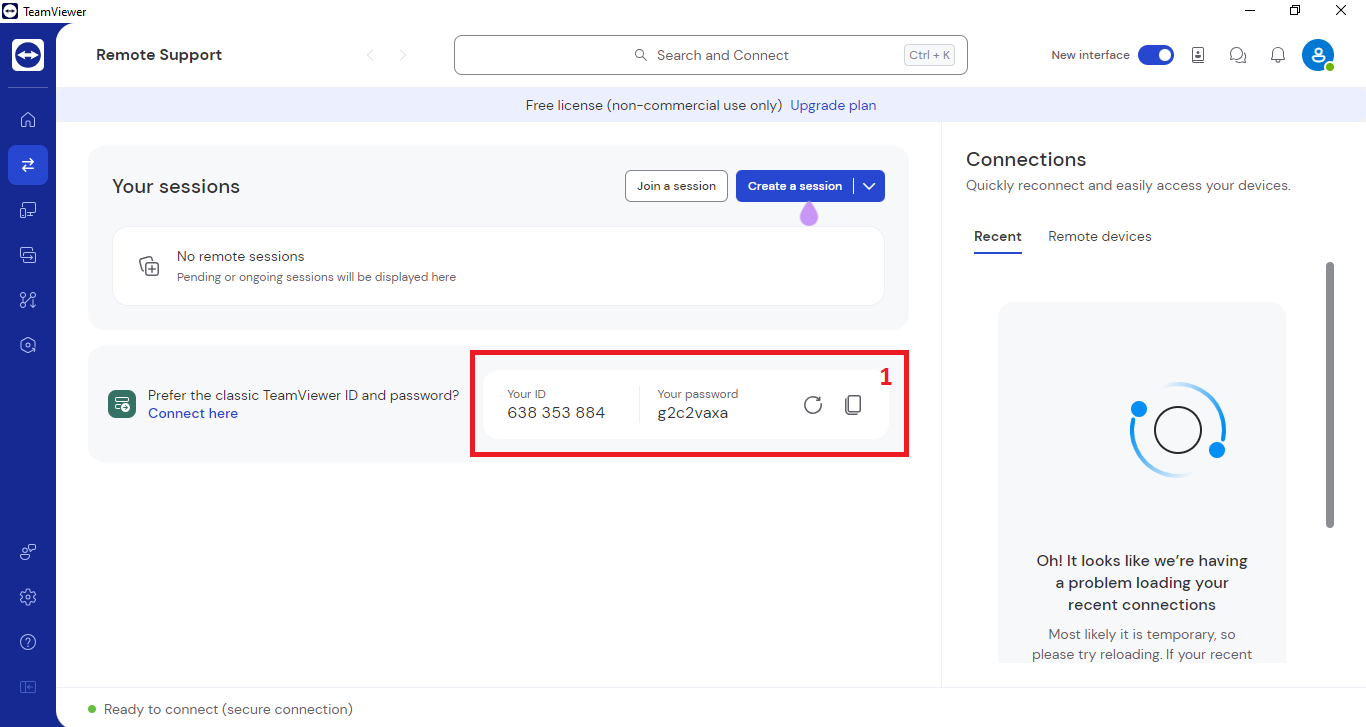
Task: Toggle the New interface switch
Action: tap(1156, 55)
